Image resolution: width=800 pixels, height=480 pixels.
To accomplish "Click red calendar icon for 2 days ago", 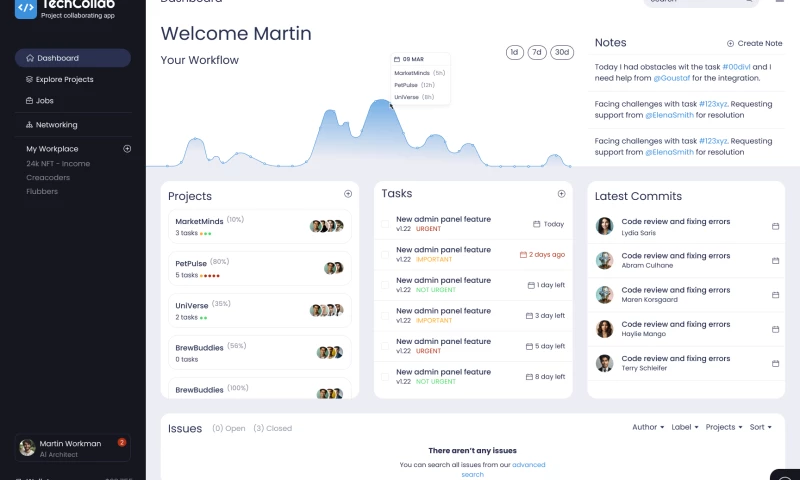I will pos(523,255).
